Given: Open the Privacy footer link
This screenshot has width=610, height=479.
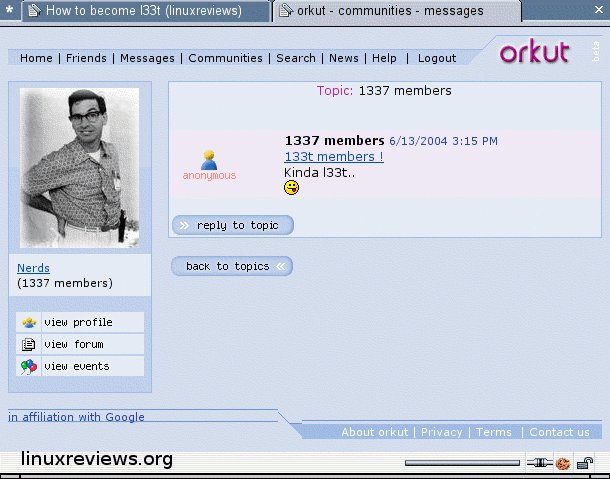Looking at the screenshot, I should 442,432.
